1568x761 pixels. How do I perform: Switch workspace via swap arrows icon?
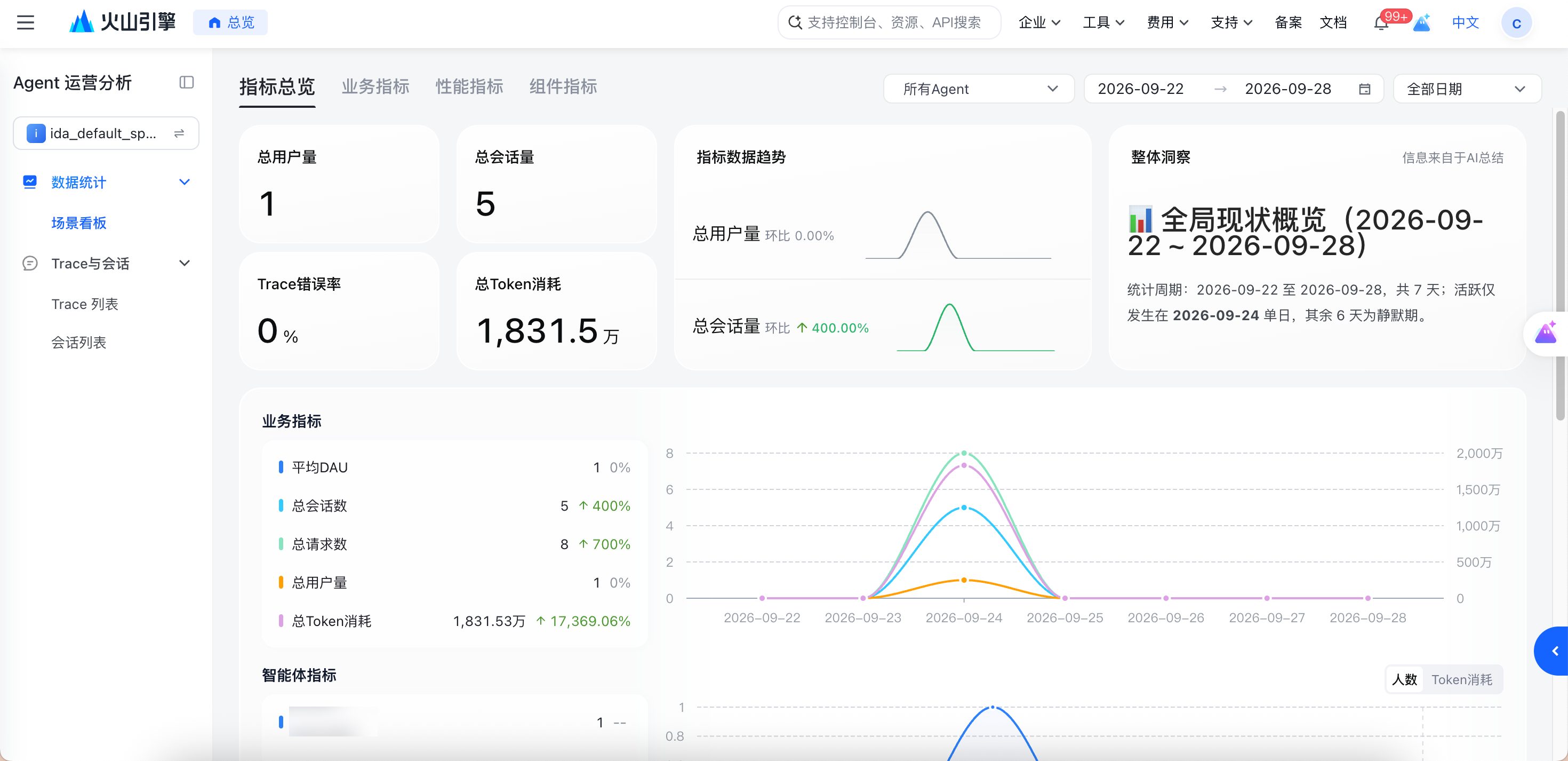[x=179, y=133]
